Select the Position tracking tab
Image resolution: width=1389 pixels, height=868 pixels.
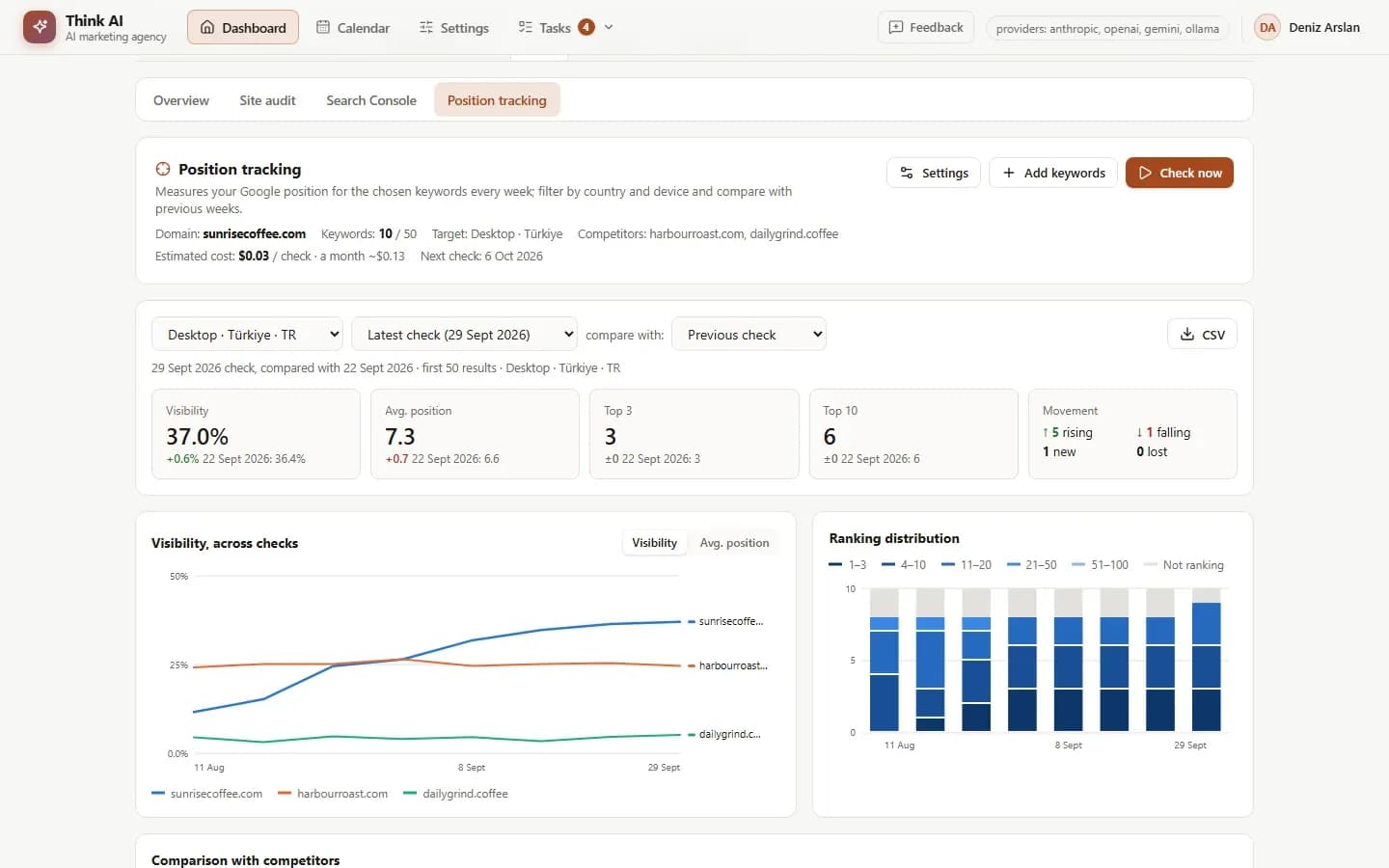point(497,100)
